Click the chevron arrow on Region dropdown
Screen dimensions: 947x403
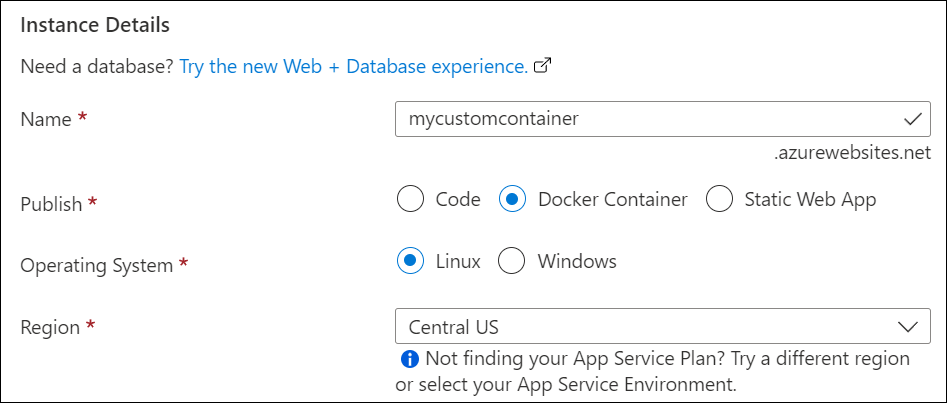pos(908,327)
